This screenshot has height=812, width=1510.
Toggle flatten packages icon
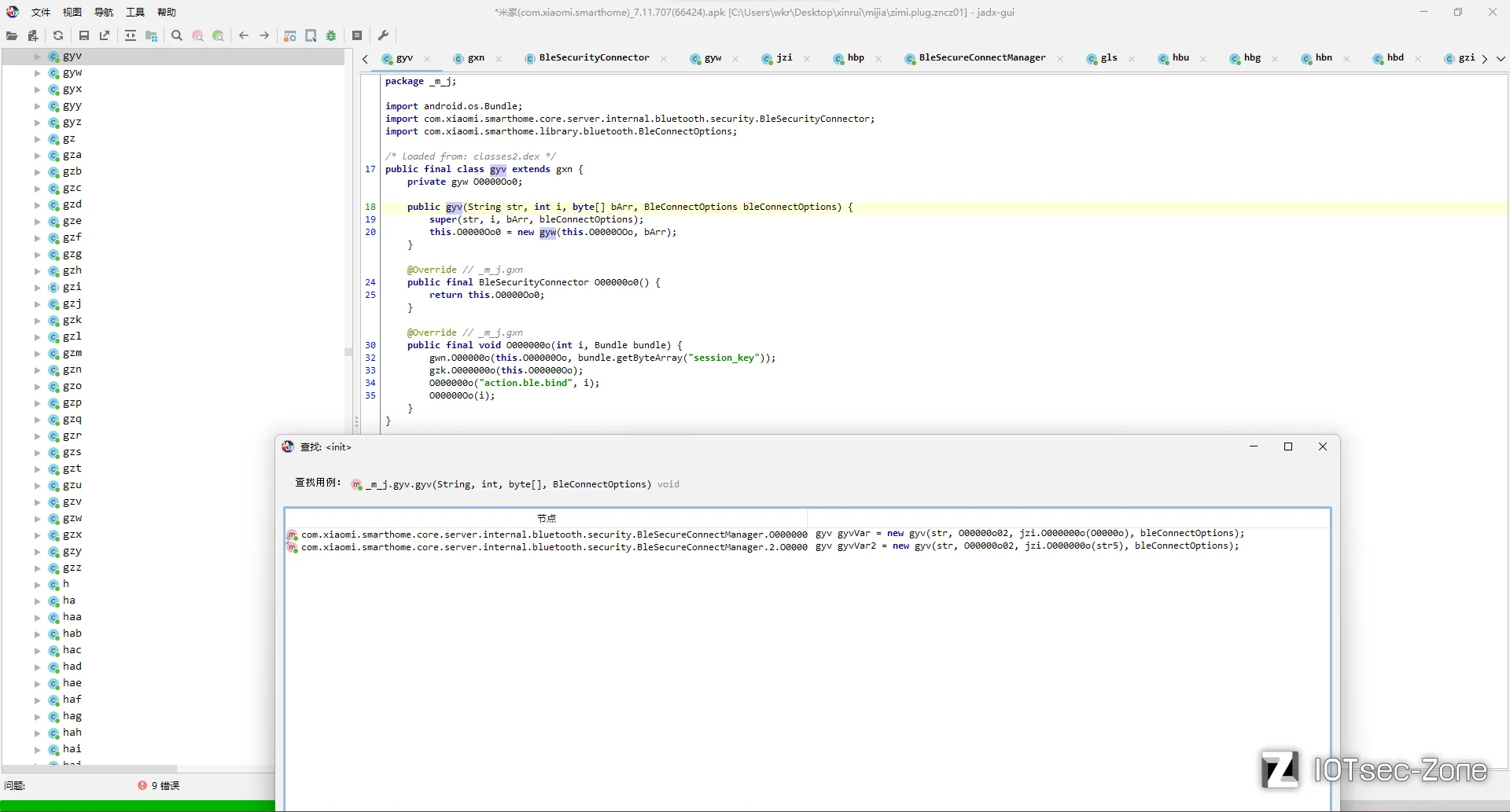click(x=152, y=35)
